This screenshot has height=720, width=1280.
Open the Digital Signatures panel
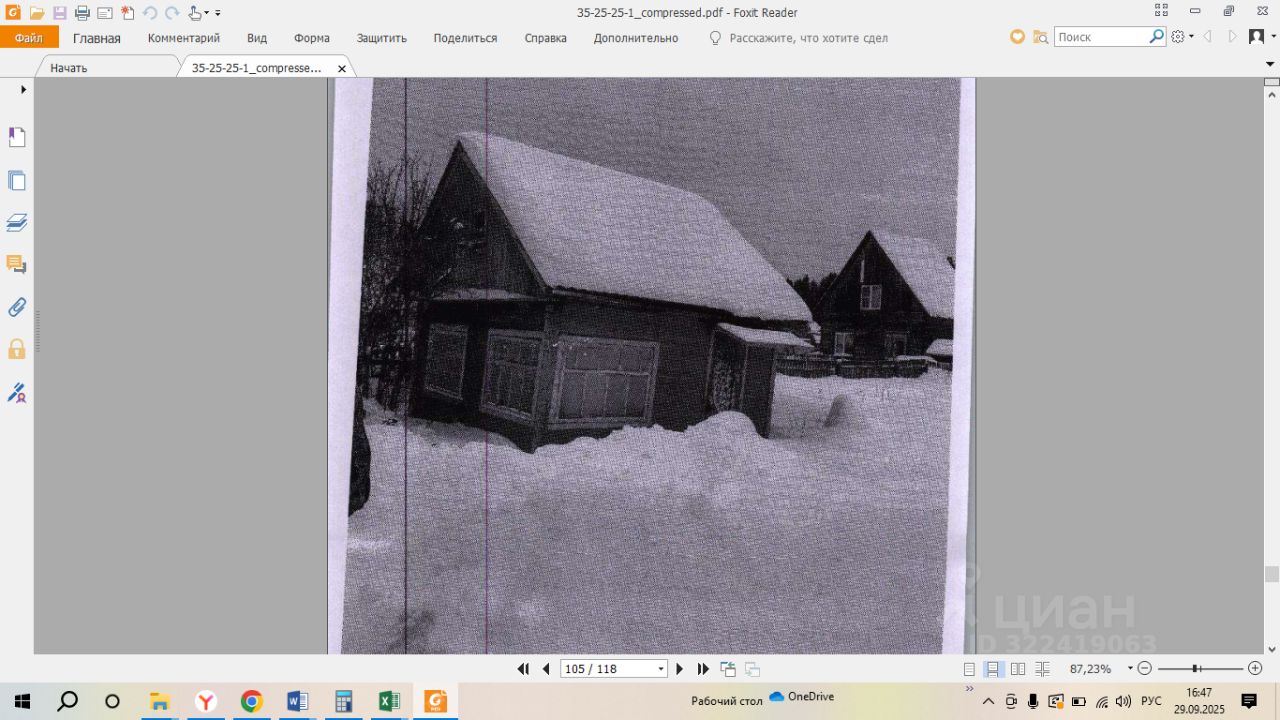click(17, 393)
